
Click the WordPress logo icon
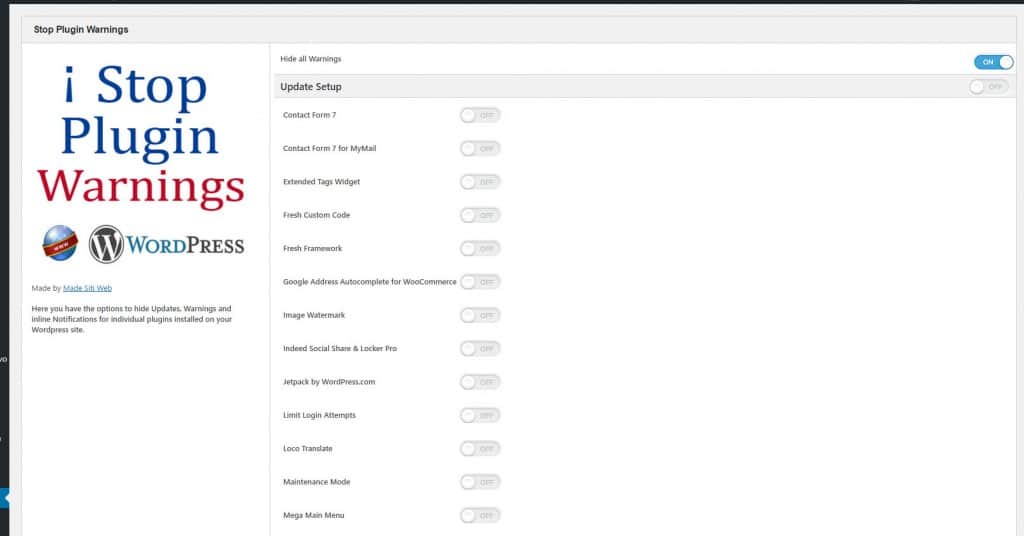click(x=106, y=244)
